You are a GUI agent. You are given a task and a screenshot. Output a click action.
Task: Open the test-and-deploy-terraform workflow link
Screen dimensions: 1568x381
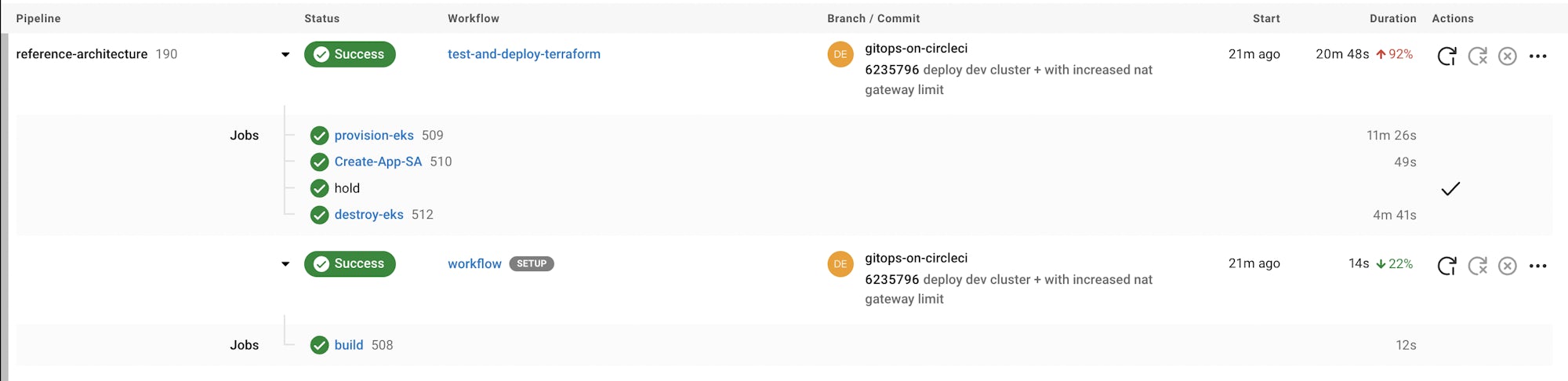524,54
